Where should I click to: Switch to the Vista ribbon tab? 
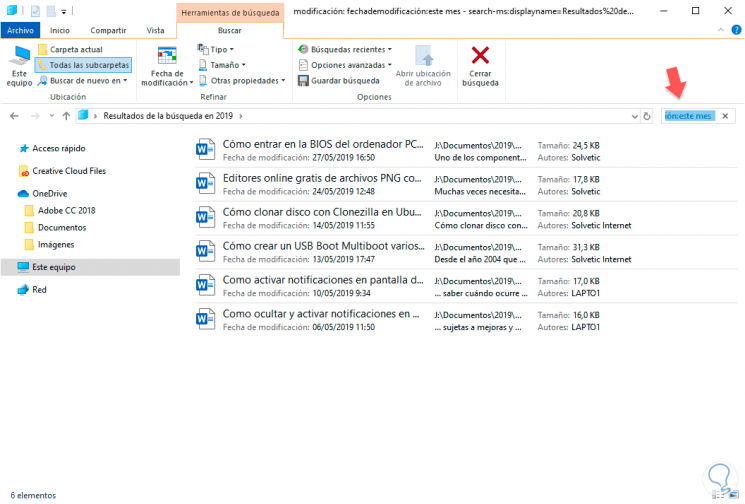(x=155, y=30)
